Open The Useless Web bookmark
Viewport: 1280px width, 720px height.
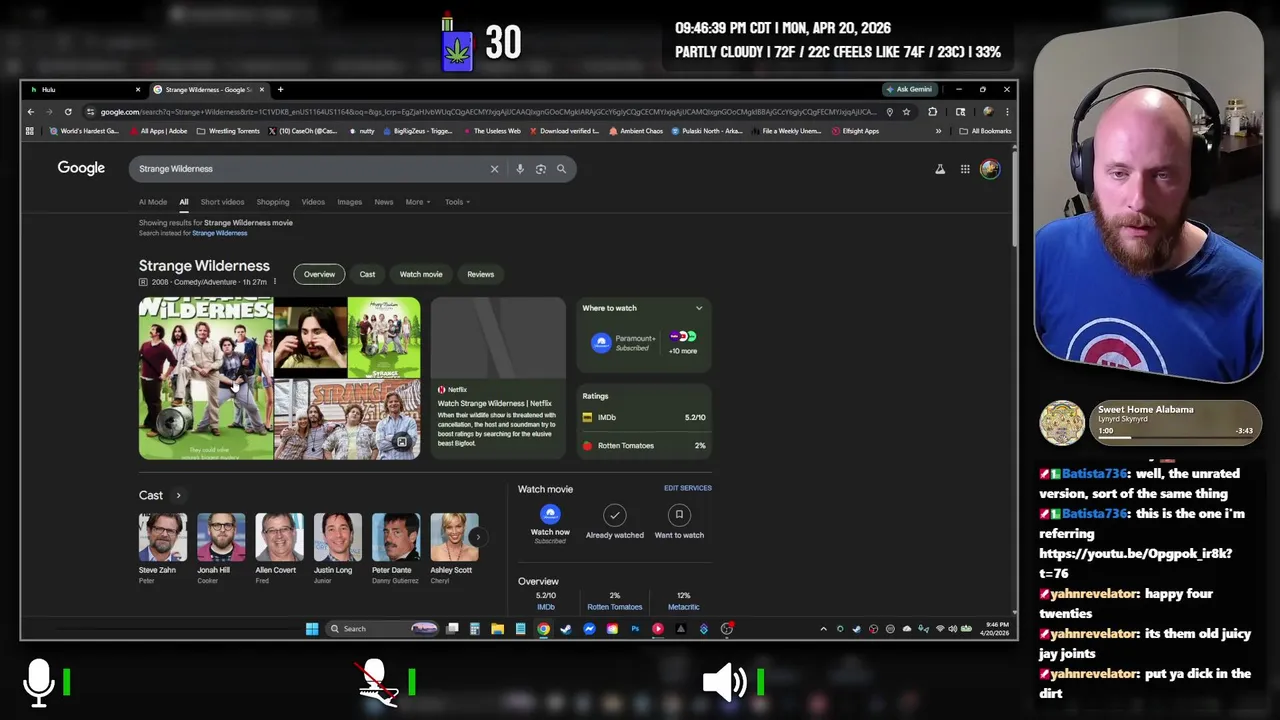[491, 131]
